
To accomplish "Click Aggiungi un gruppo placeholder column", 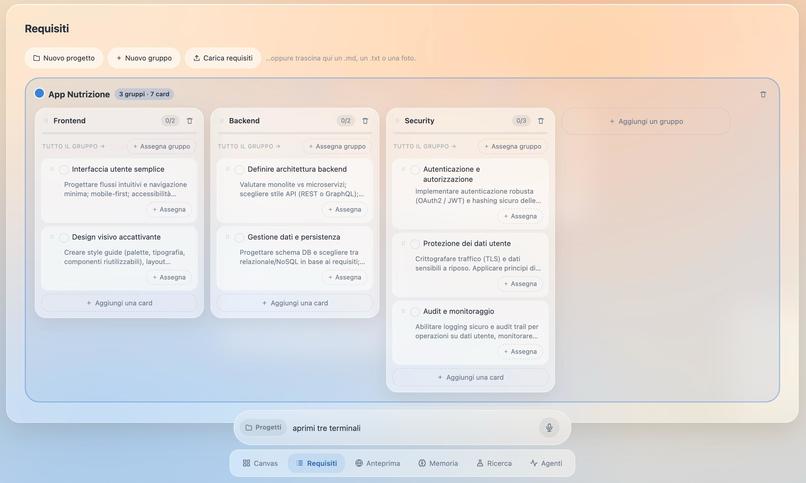I will (646, 122).
